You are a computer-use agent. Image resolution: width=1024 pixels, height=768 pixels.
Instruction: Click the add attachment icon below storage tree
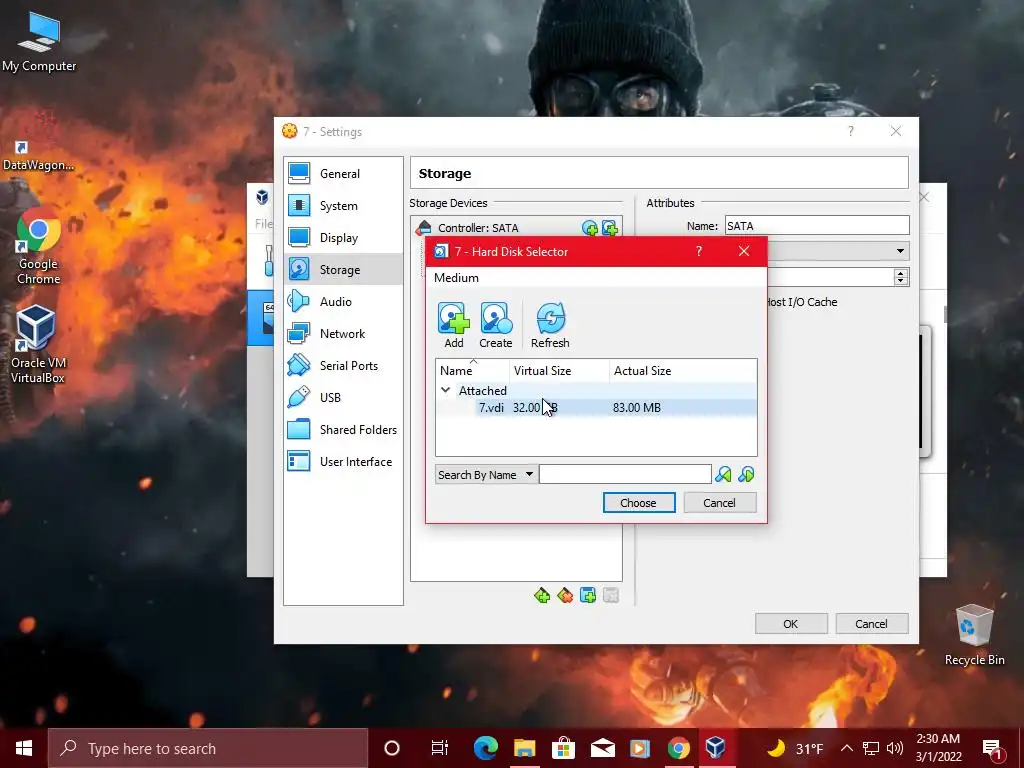(588, 596)
